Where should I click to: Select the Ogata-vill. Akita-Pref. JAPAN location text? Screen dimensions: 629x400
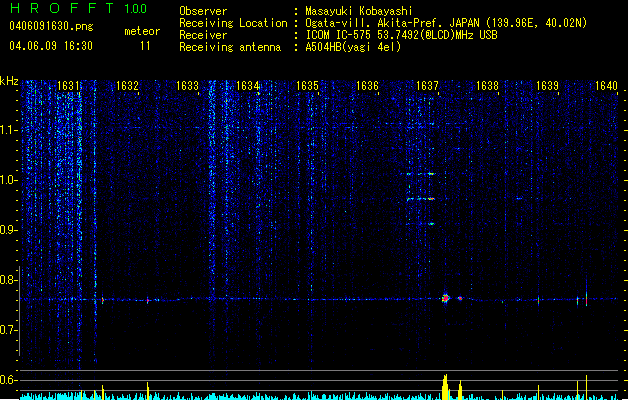pos(446,23)
